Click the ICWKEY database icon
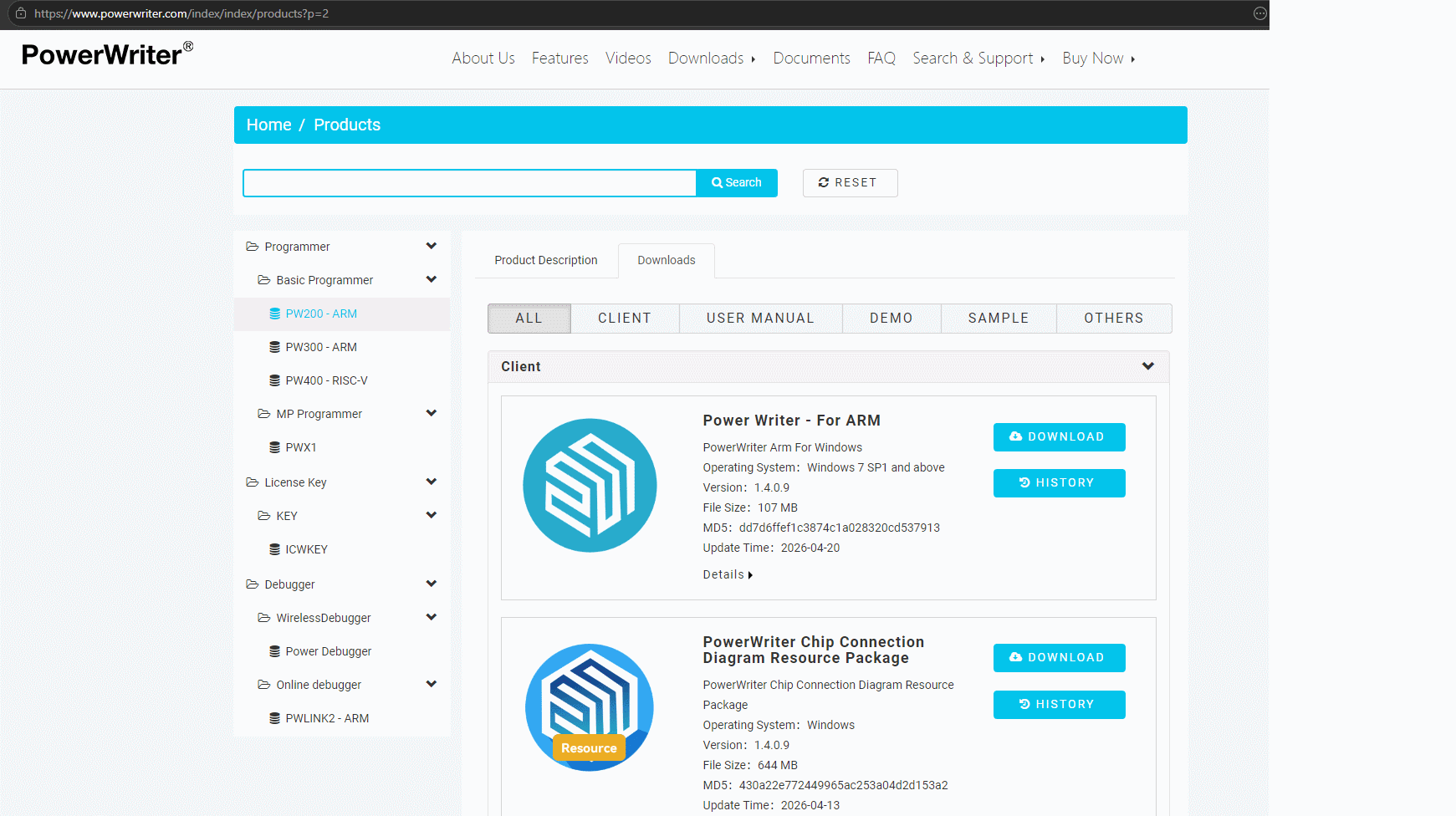Viewport: 1456px width, 816px height. [274, 549]
